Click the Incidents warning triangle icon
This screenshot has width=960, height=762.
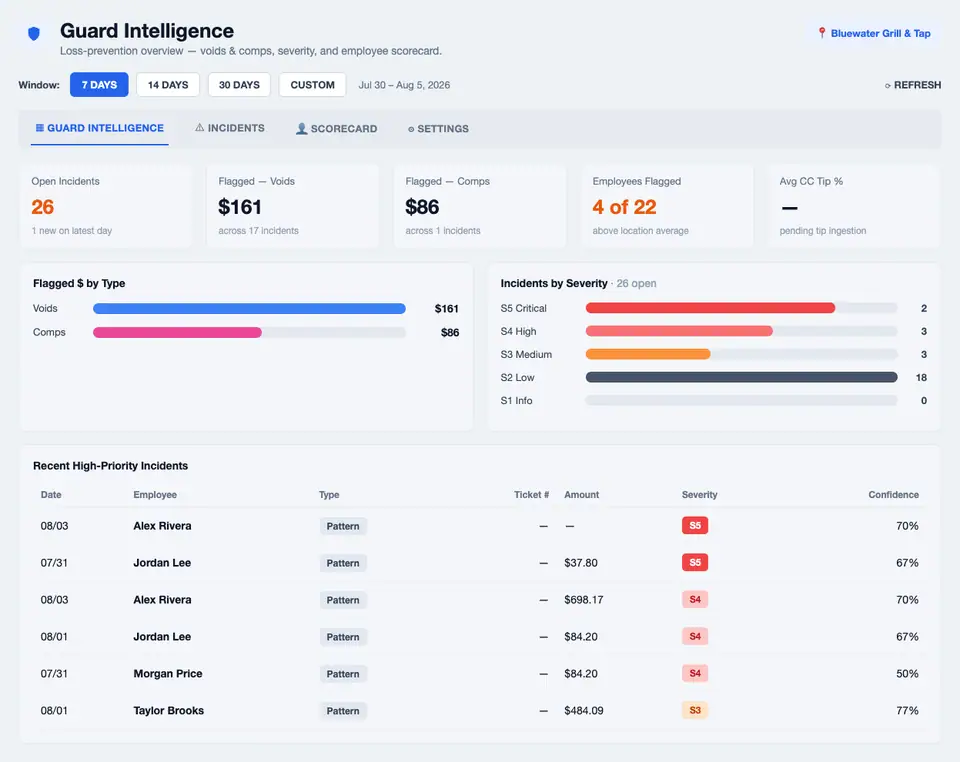click(x=200, y=128)
